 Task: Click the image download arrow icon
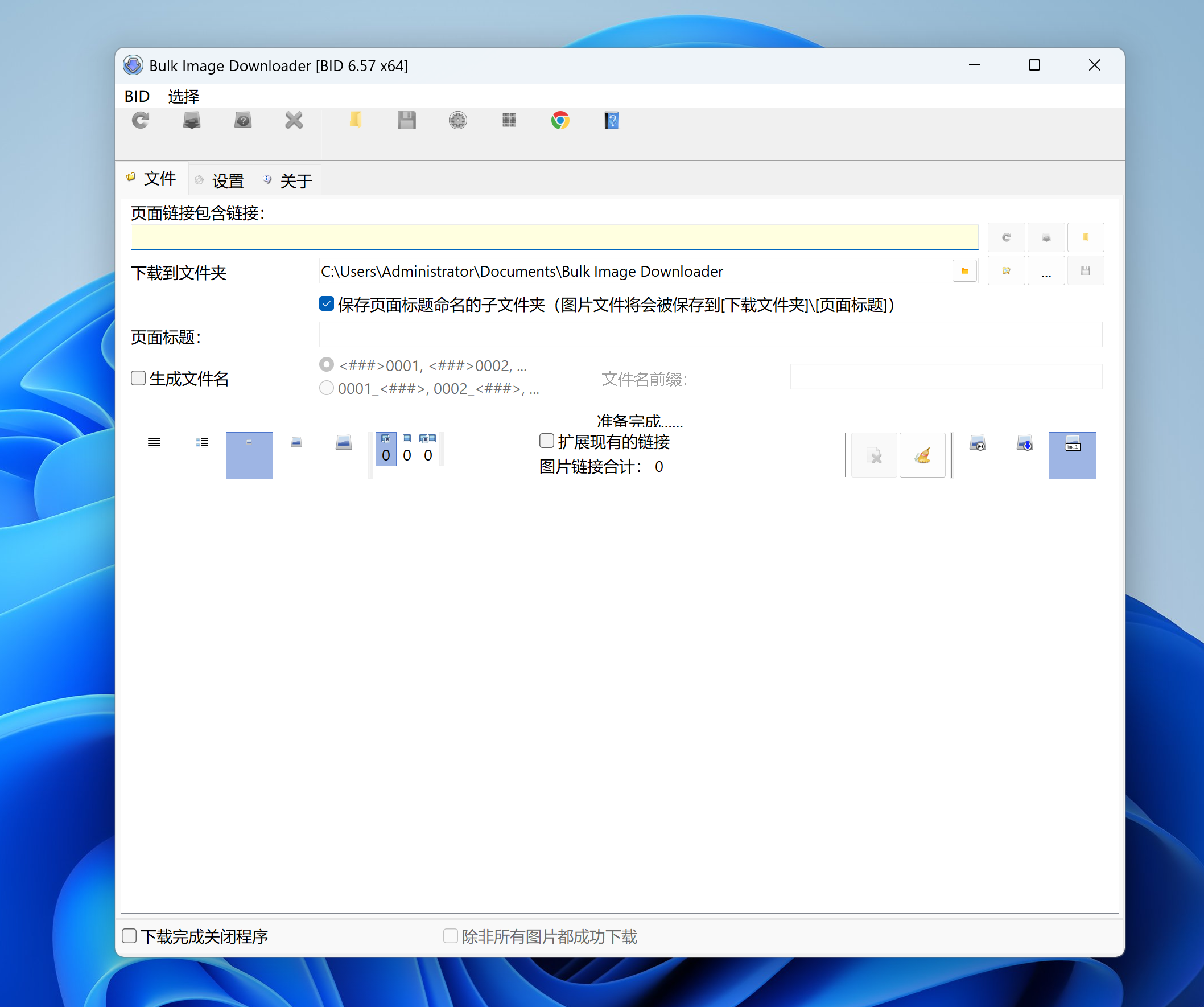click(1025, 443)
